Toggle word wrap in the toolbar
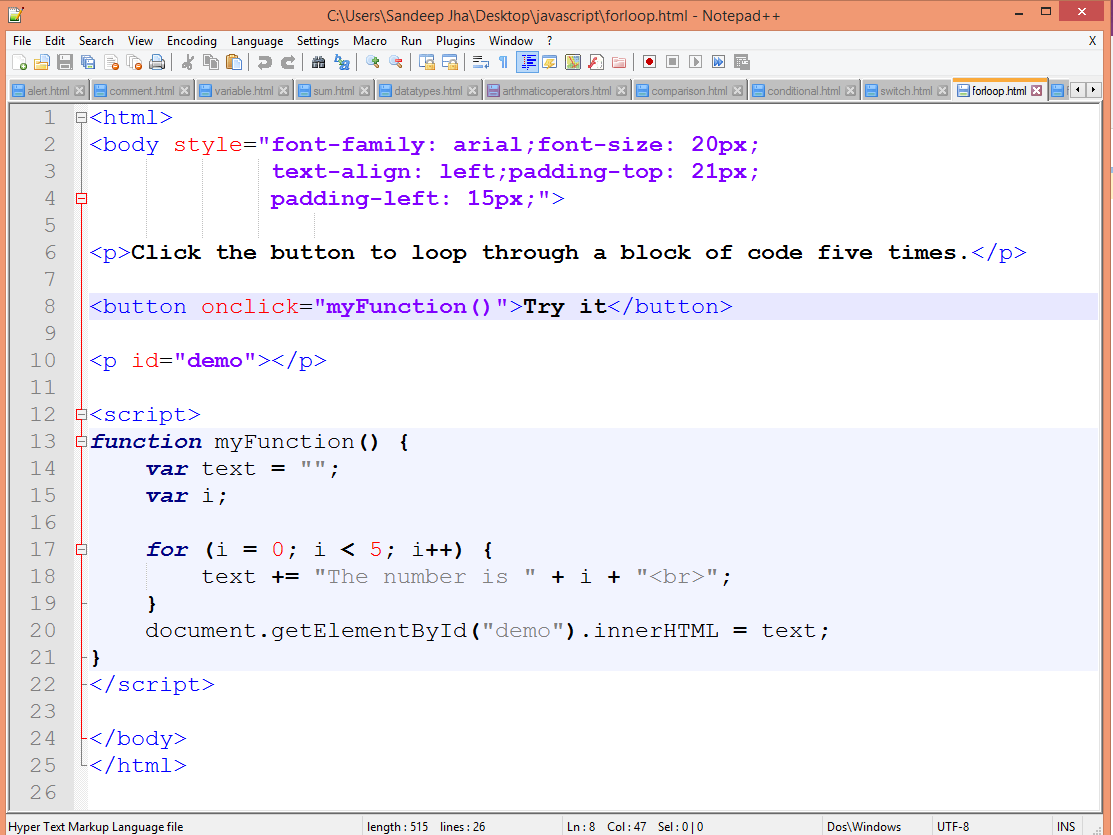1113x835 pixels. (481, 62)
